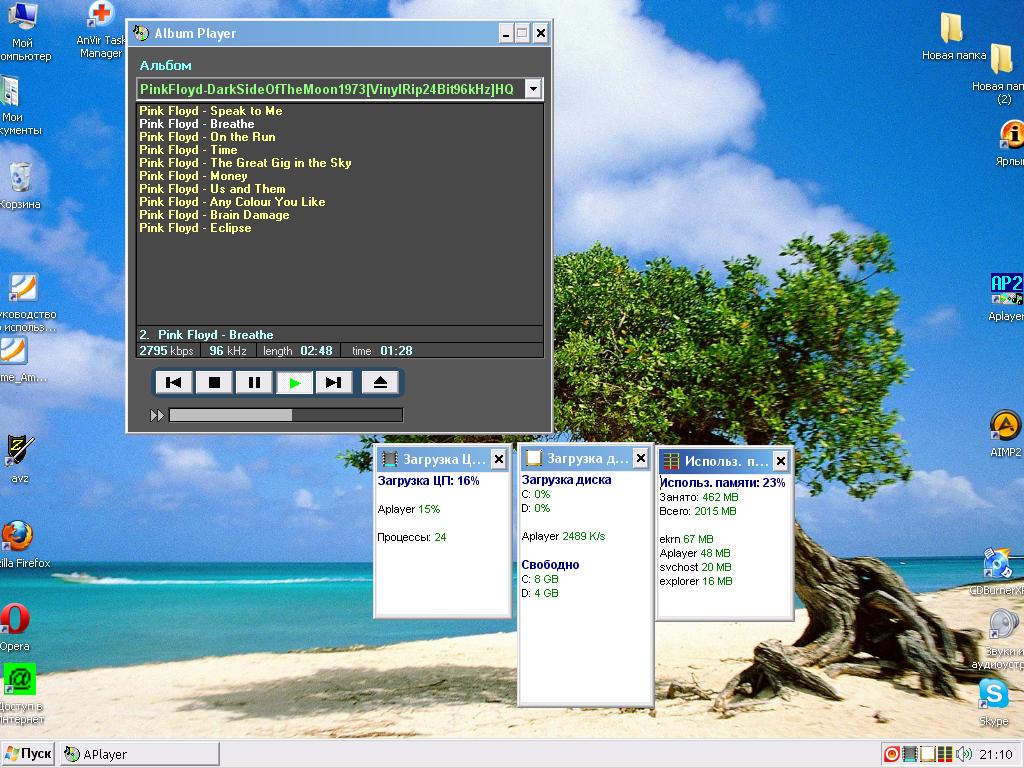Viewport: 1024px width, 768px height.
Task: Click Aplayer 15% in CPU widget
Action: [x=409, y=509]
